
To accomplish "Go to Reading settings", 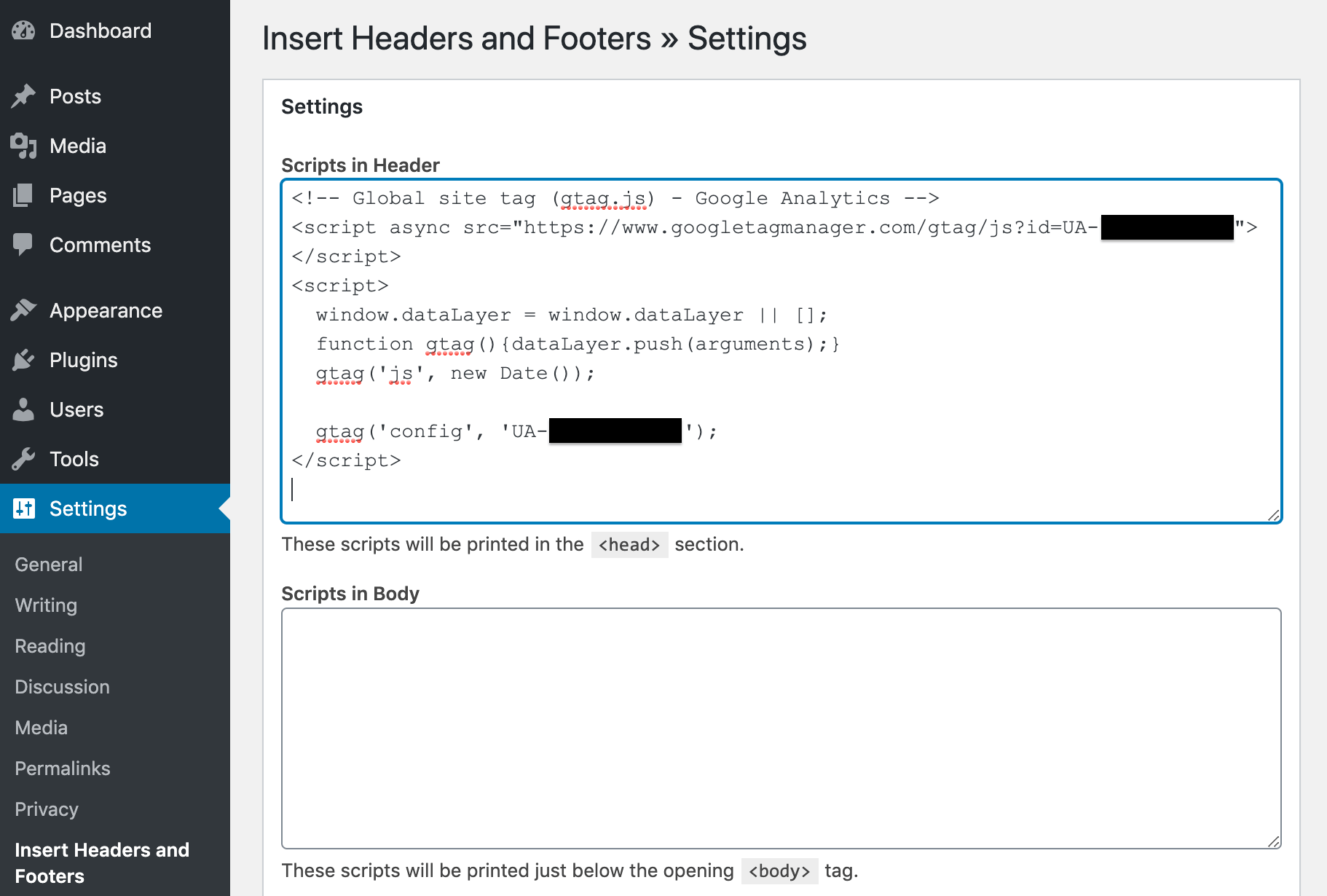I will coord(50,646).
